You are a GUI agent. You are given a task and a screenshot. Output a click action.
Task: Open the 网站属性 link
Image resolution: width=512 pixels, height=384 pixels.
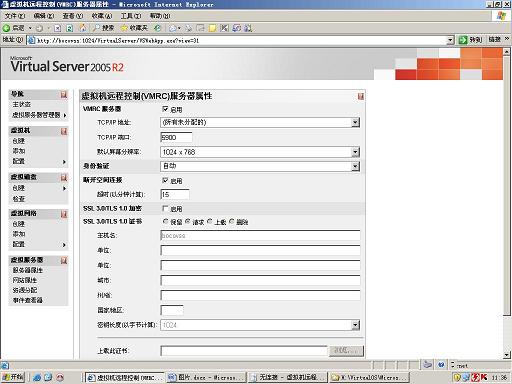[x=25, y=280]
